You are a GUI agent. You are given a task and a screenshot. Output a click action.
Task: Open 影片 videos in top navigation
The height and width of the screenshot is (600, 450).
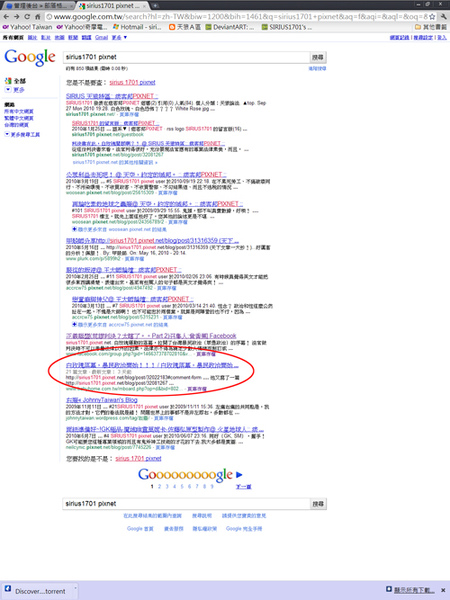(46, 38)
